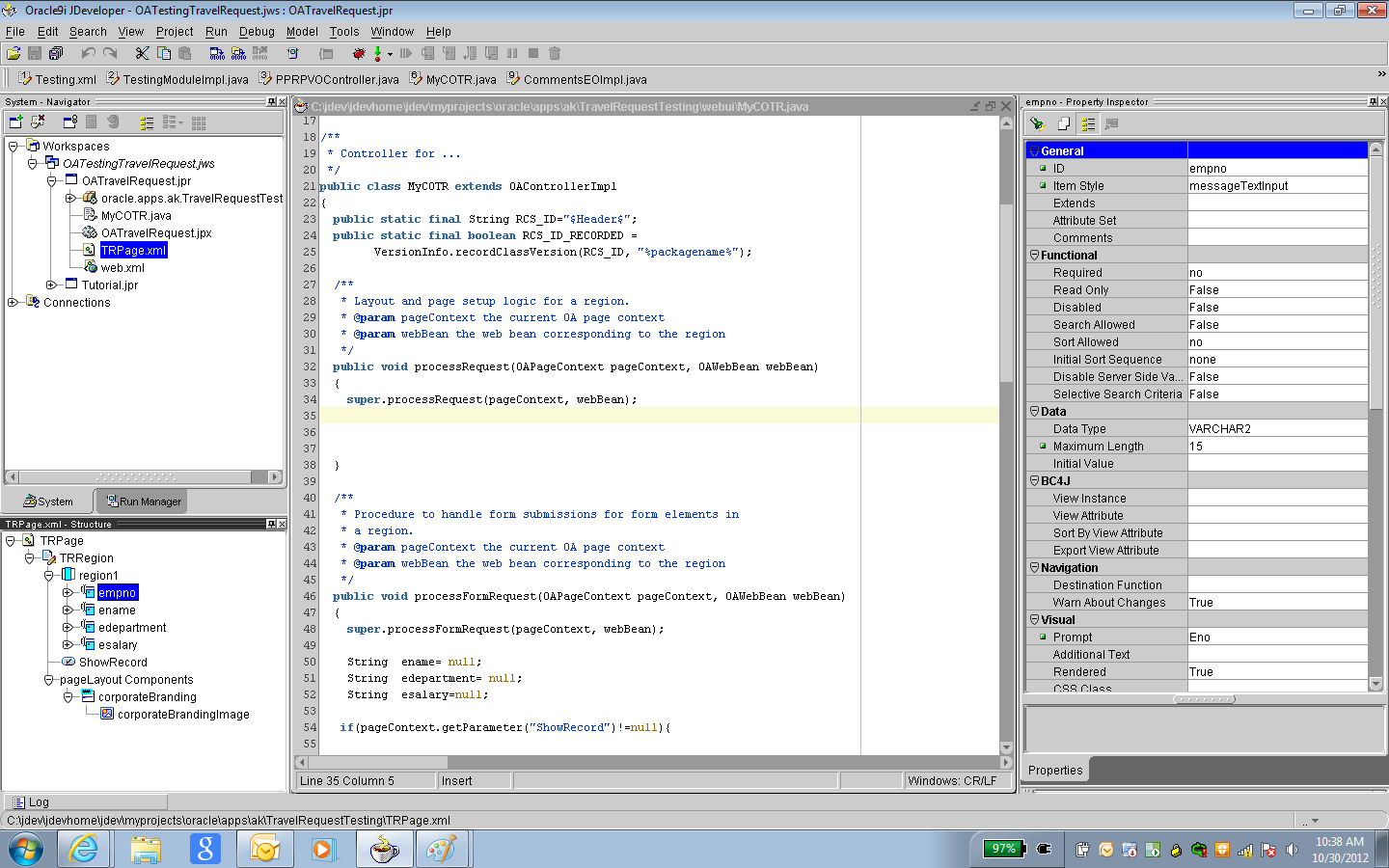Click the Terminate (stop) square icon

(x=533, y=54)
